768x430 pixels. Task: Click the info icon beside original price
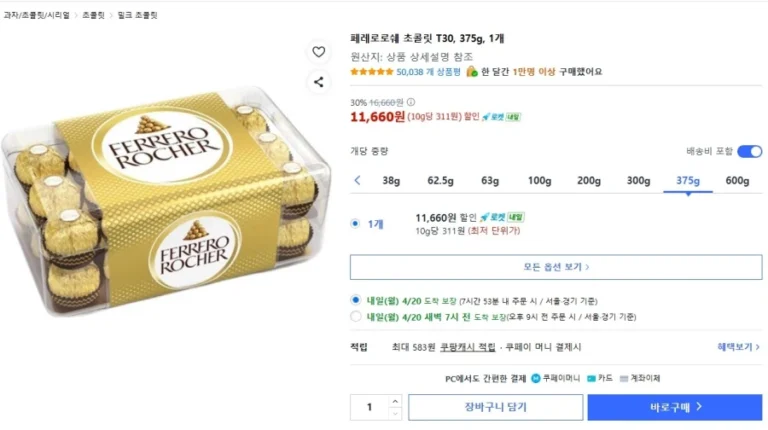click(411, 102)
